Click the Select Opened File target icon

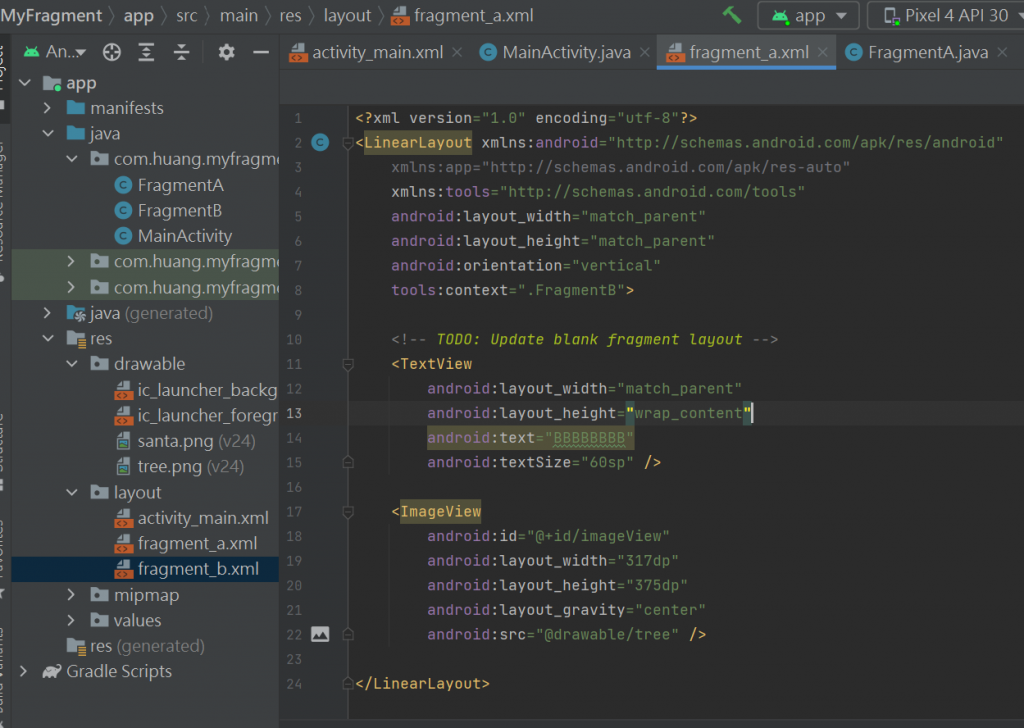(x=112, y=52)
